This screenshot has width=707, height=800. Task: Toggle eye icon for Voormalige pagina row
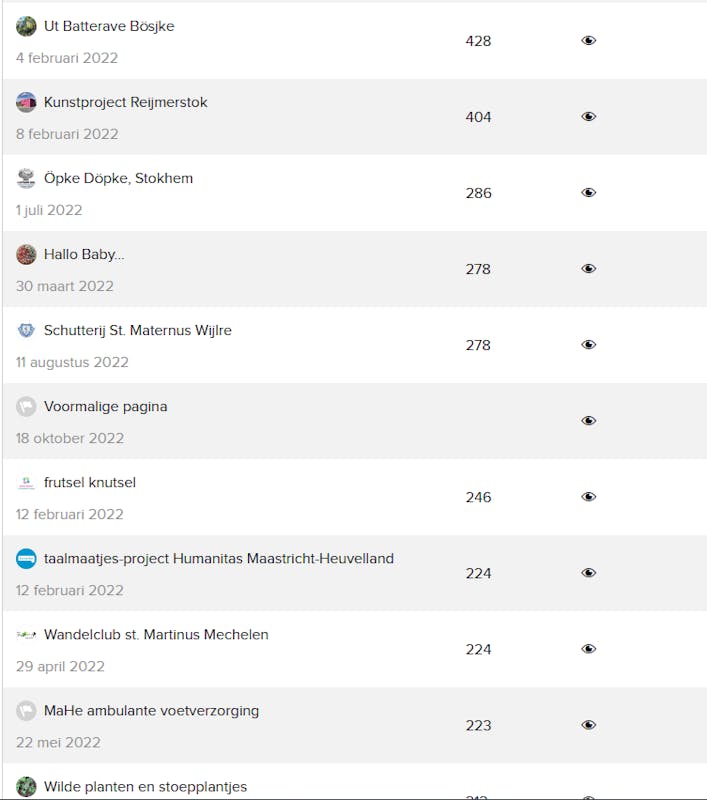[588, 421]
